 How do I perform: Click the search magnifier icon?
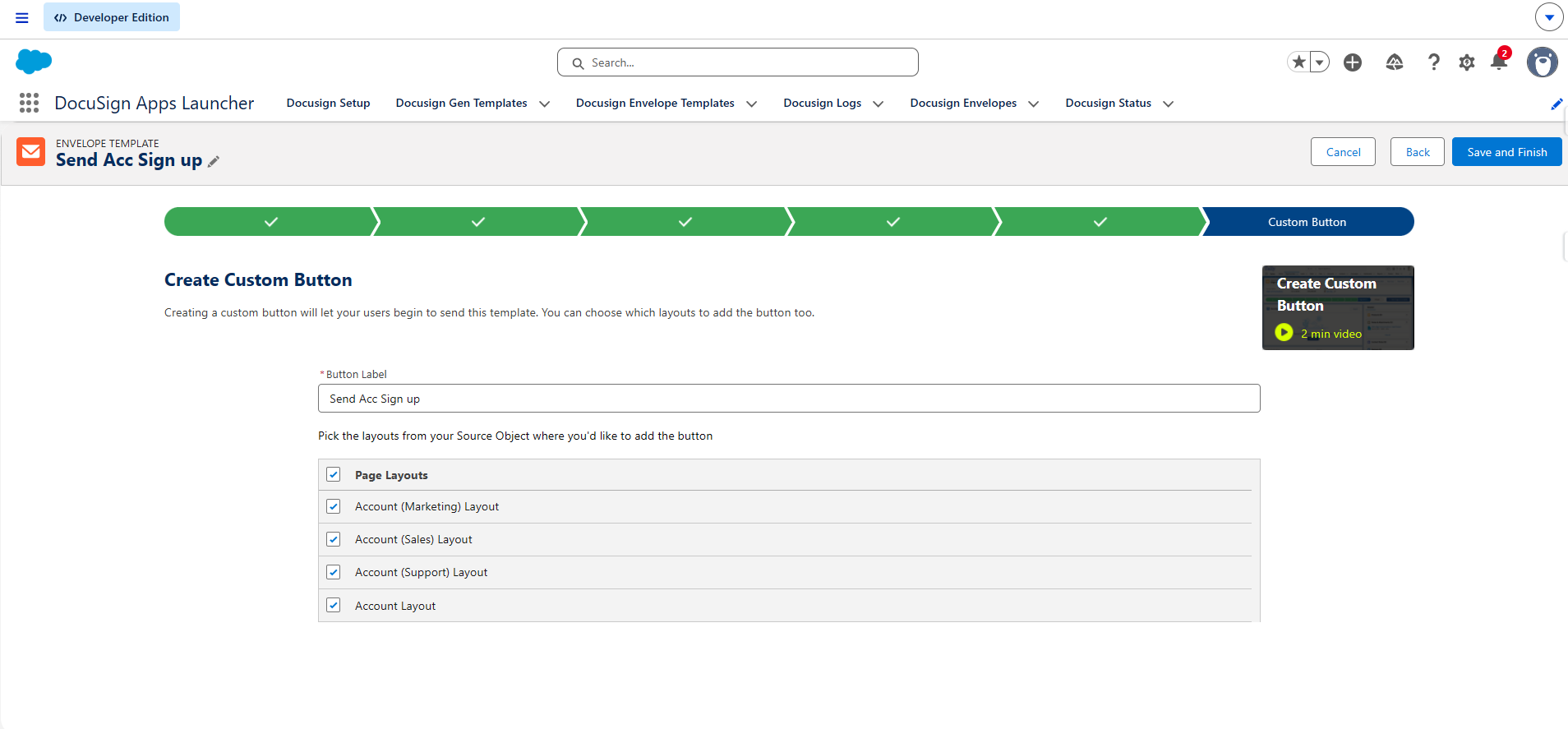[578, 63]
